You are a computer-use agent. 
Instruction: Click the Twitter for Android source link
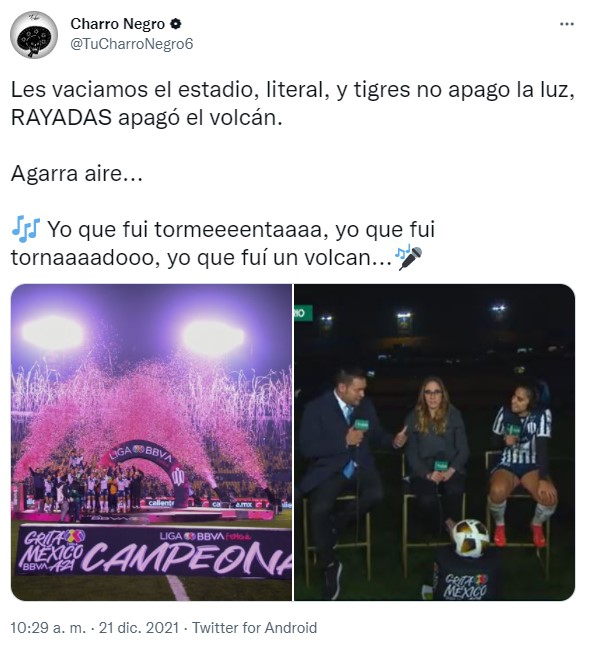255,628
